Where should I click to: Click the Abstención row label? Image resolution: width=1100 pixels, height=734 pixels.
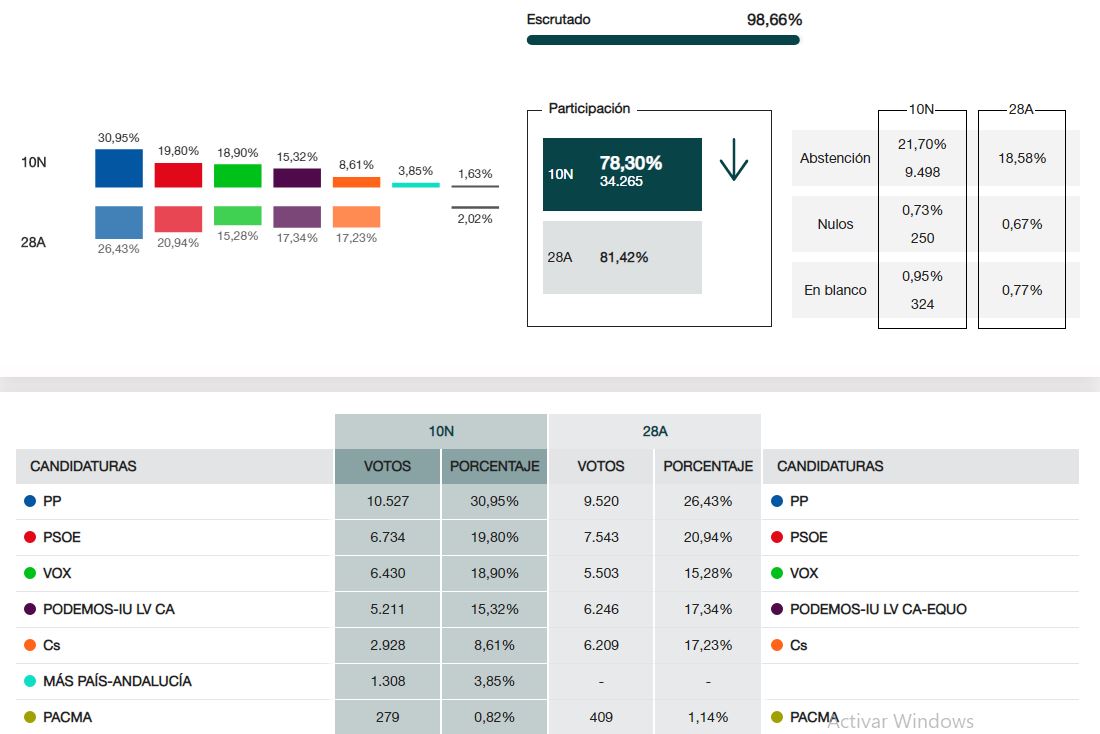point(835,158)
